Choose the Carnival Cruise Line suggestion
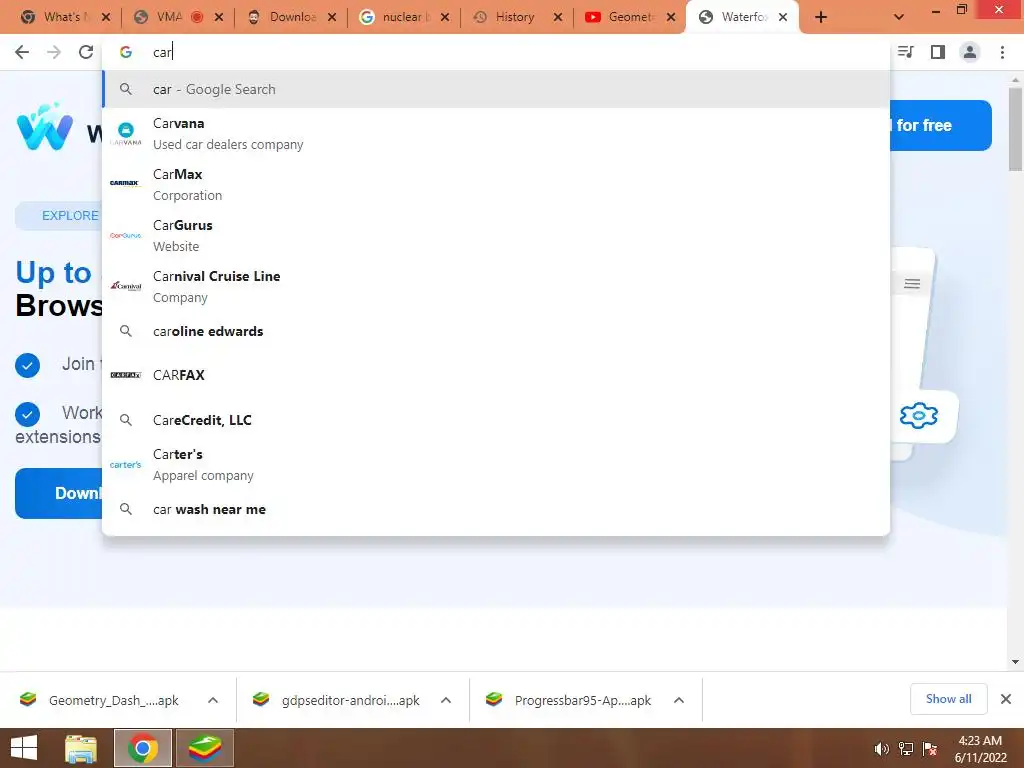This screenshot has width=1024, height=768. [496, 286]
